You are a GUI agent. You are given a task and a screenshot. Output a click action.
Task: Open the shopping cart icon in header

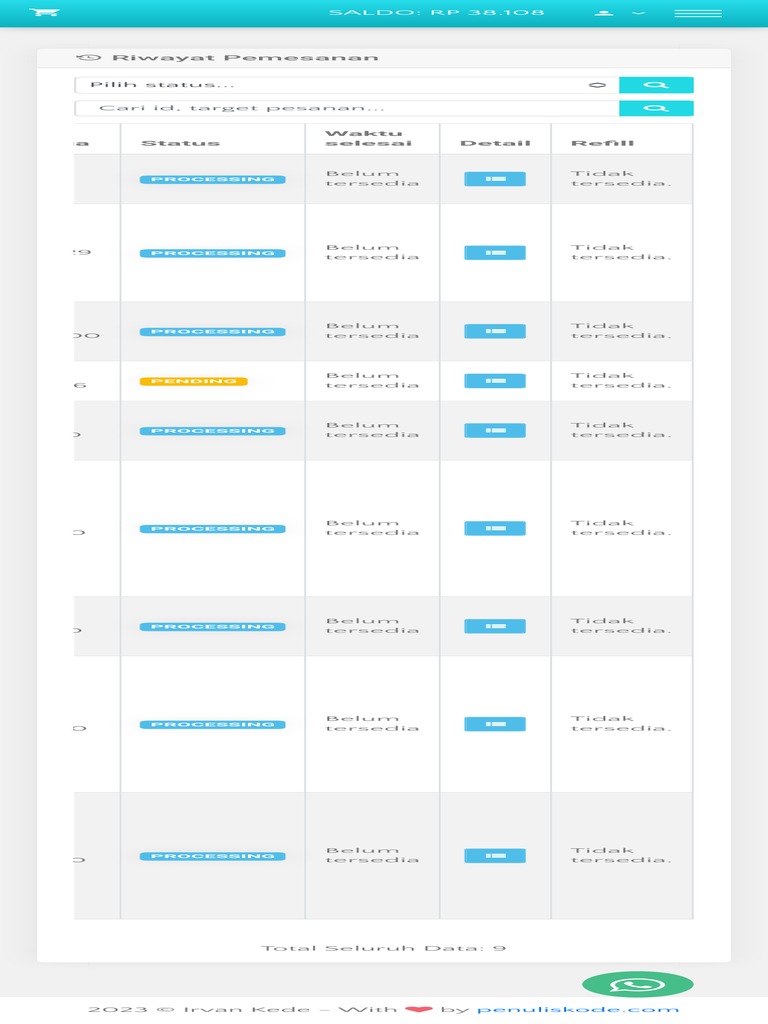(x=45, y=13)
